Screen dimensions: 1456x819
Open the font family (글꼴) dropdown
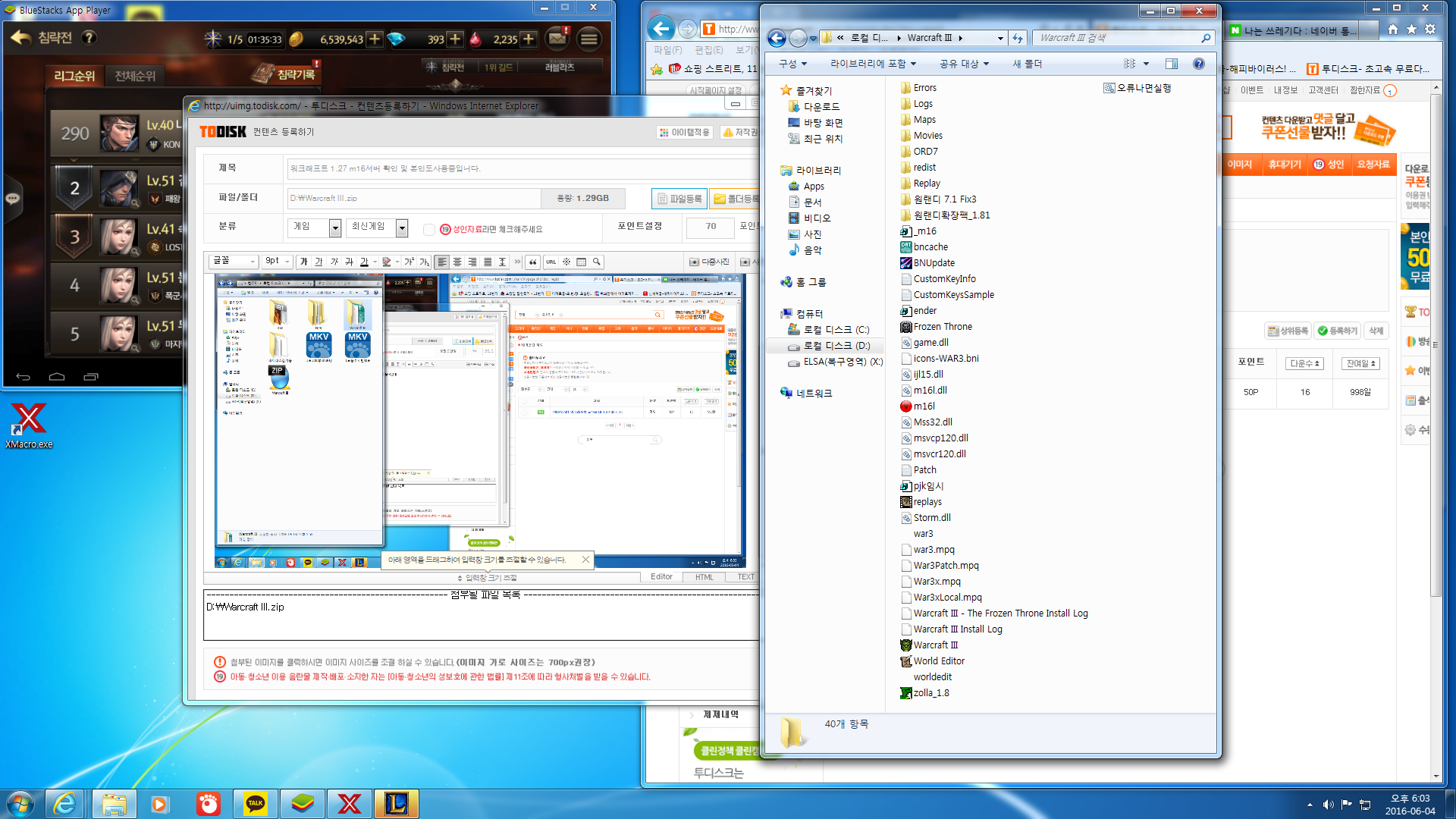pos(234,262)
